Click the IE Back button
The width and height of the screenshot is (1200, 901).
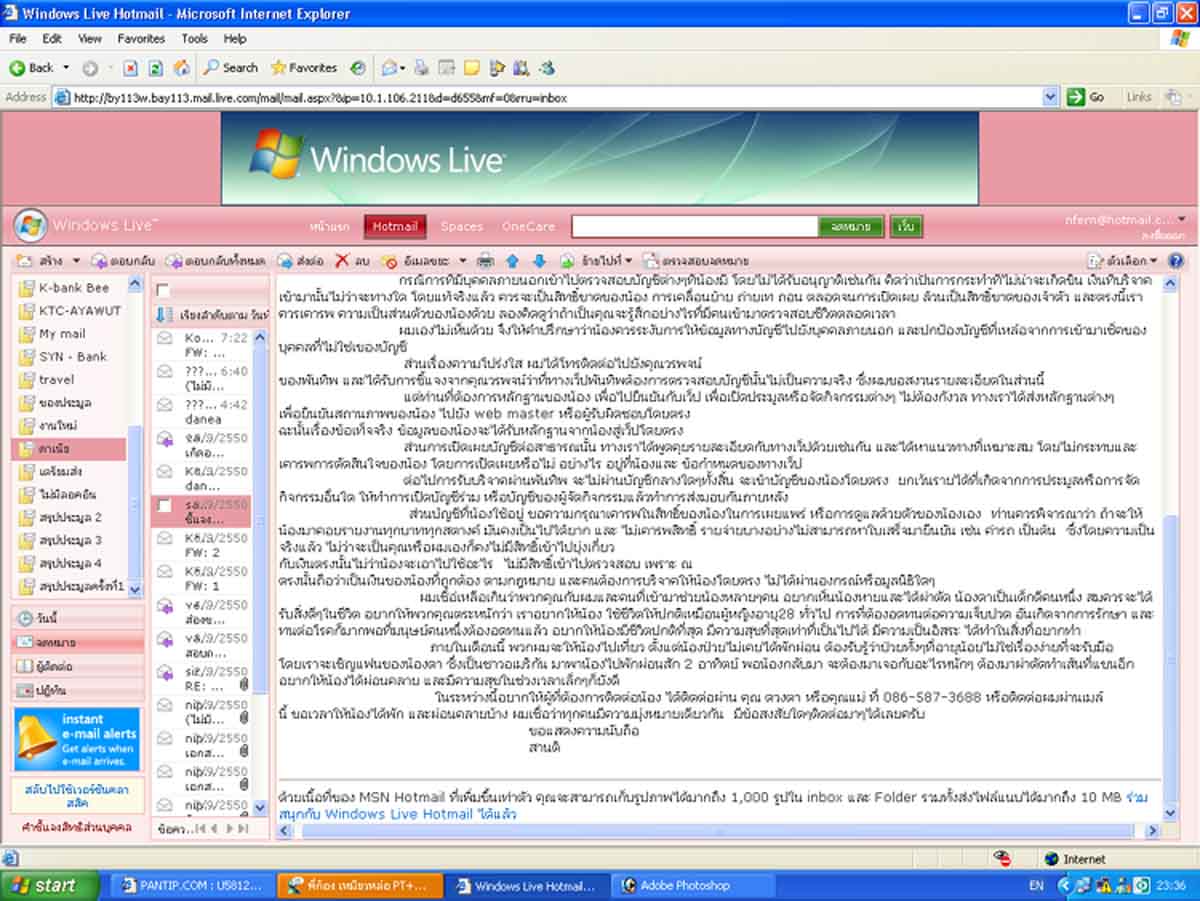[x=32, y=67]
